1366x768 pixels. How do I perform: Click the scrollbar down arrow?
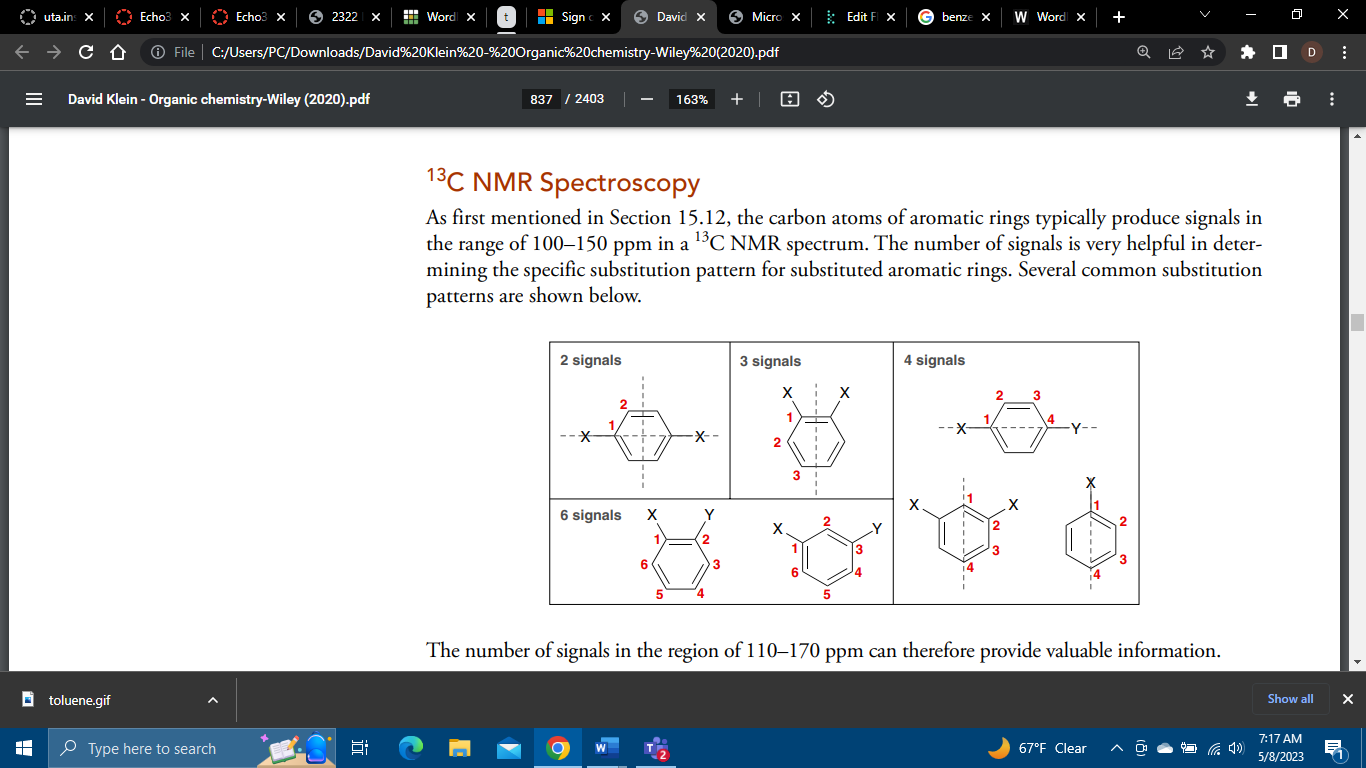(x=1357, y=662)
